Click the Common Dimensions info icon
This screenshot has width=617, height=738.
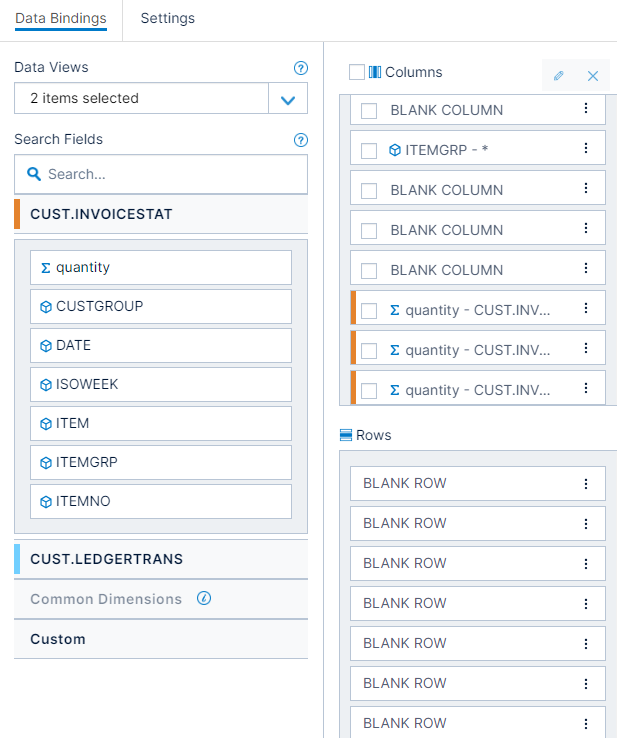pos(204,598)
